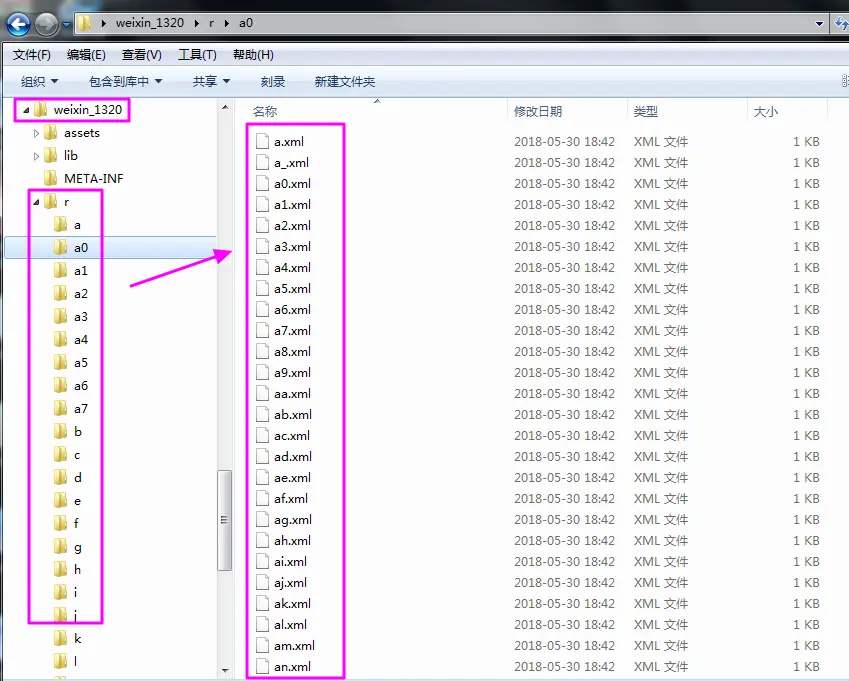Screen dimensions: 849x681
Task: Select folder k icon in tree
Action: point(61,639)
